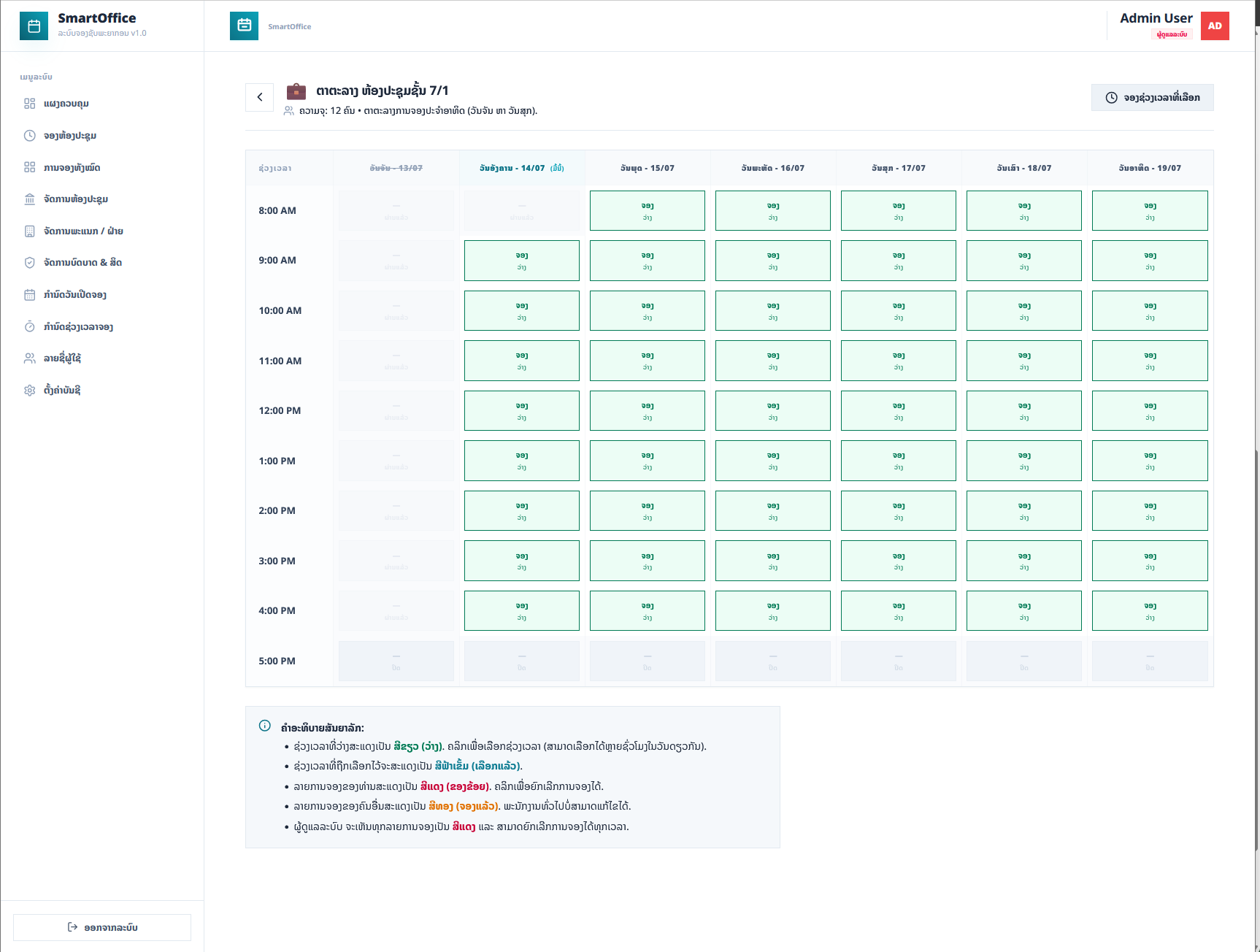Click the 17/07 column header
The width and height of the screenshot is (1260, 952).
point(899,168)
